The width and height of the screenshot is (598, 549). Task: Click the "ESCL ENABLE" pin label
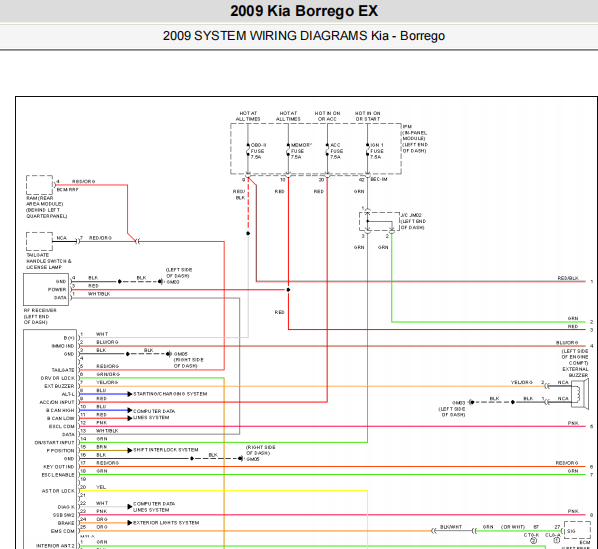point(58,475)
